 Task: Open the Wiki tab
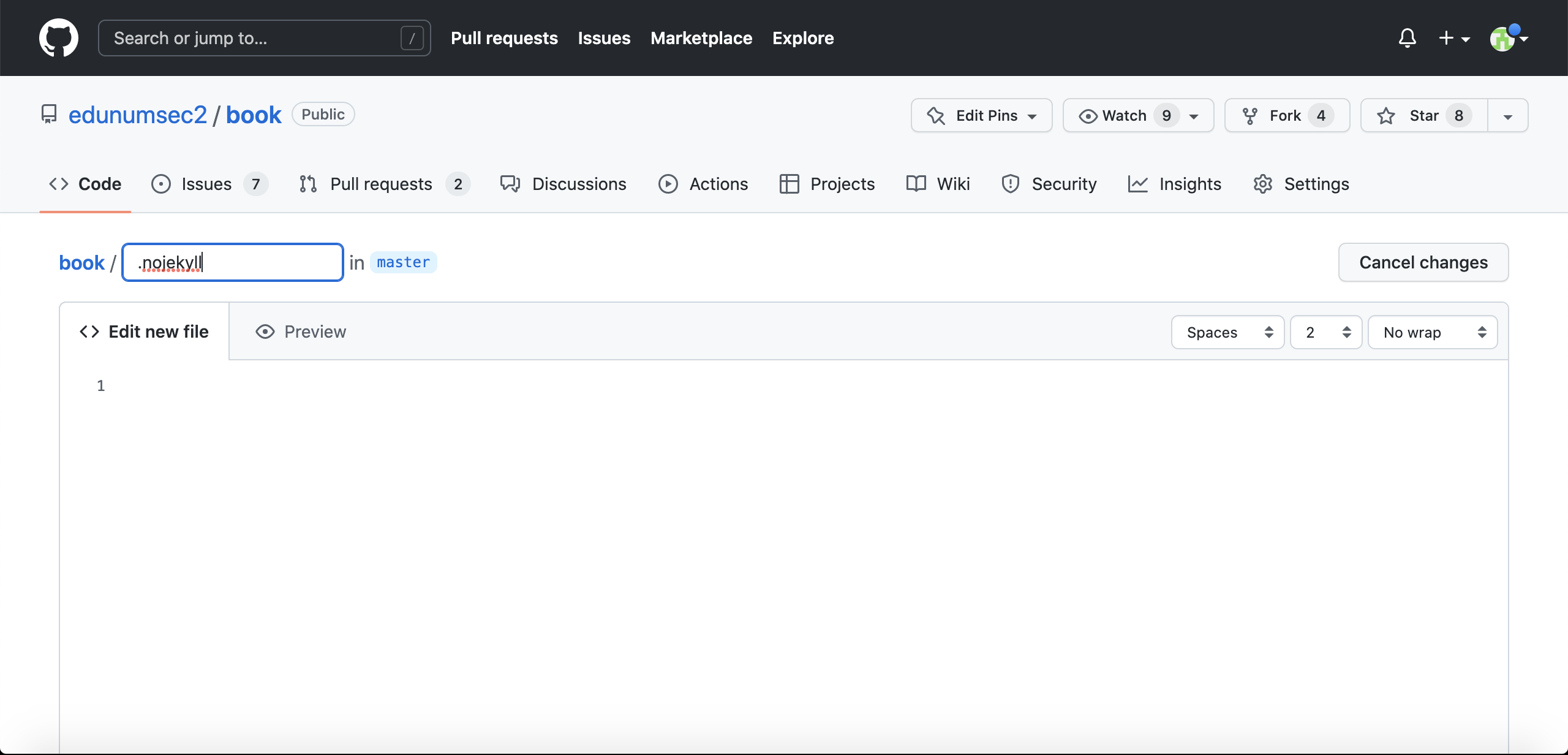click(x=938, y=184)
